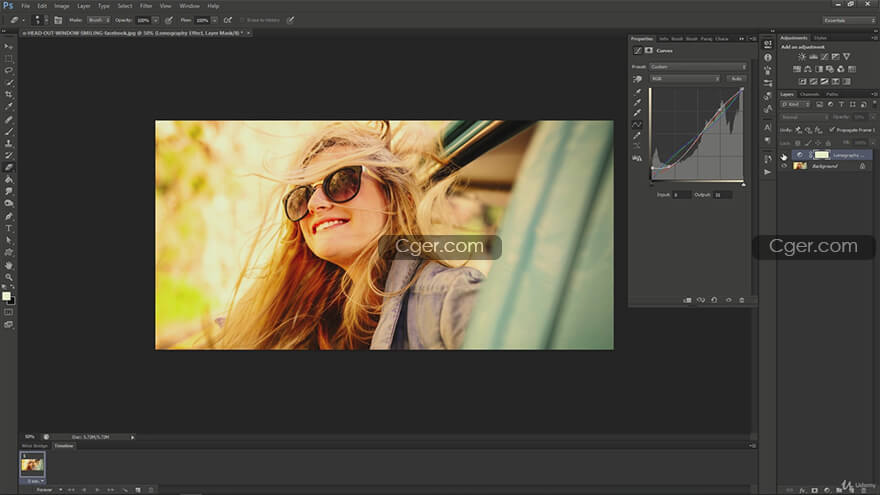Click the clip-to-layer icon in Properties

[687, 300]
